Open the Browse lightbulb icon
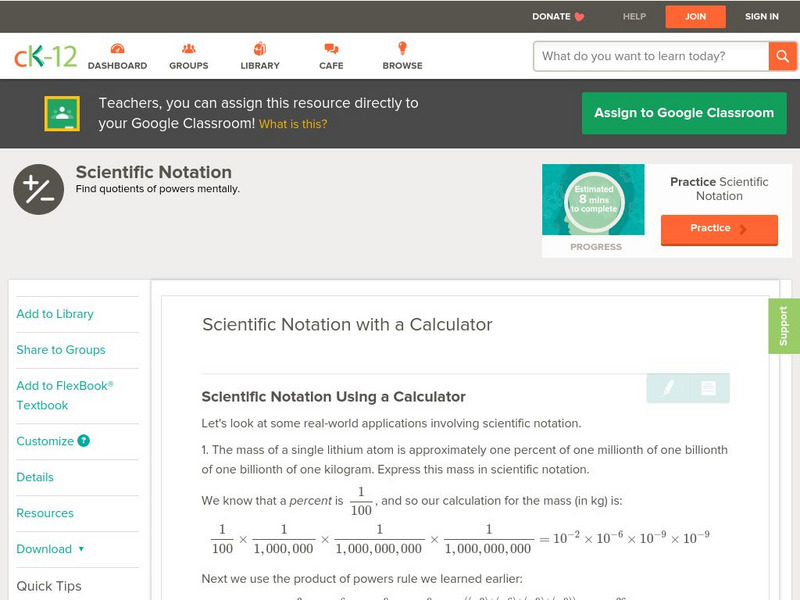The width and height of the screenshot is (800, 600). pos(402,49)
